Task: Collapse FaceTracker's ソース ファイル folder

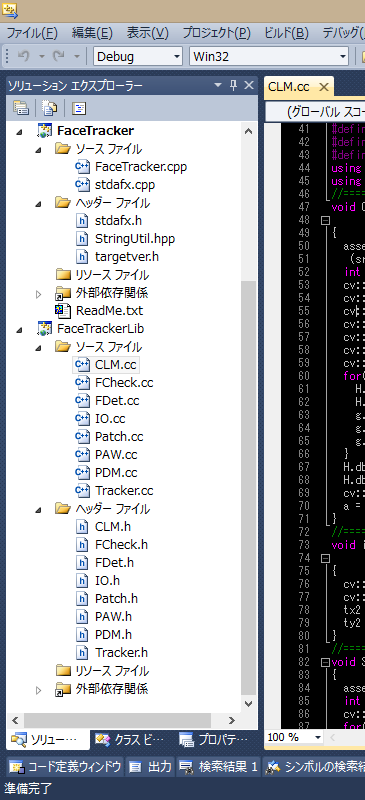Action: coord(38,150)
